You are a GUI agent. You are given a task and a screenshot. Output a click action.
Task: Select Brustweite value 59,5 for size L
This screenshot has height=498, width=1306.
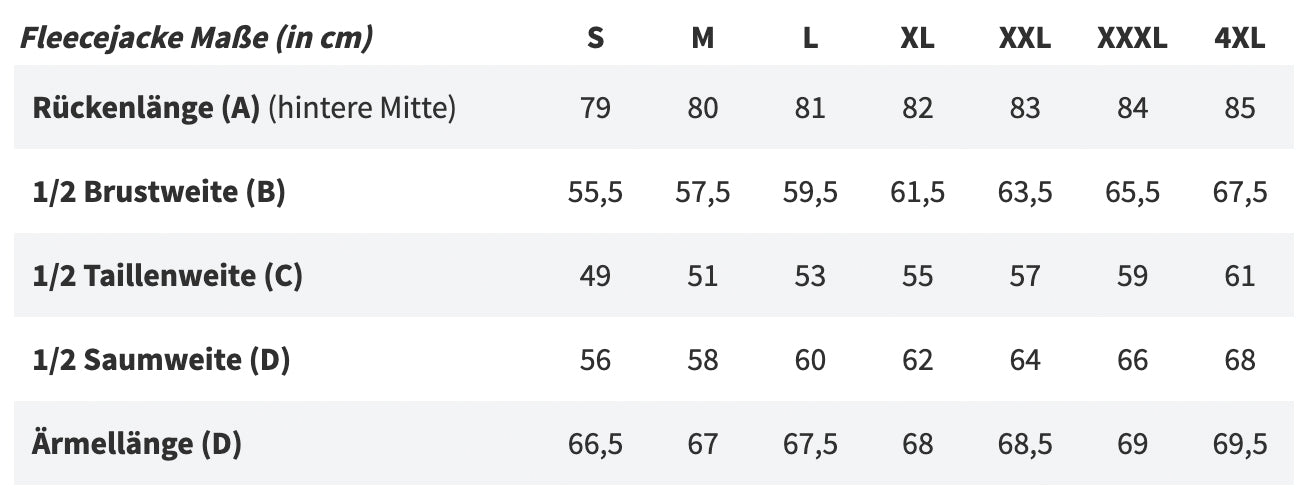[810, 192]
